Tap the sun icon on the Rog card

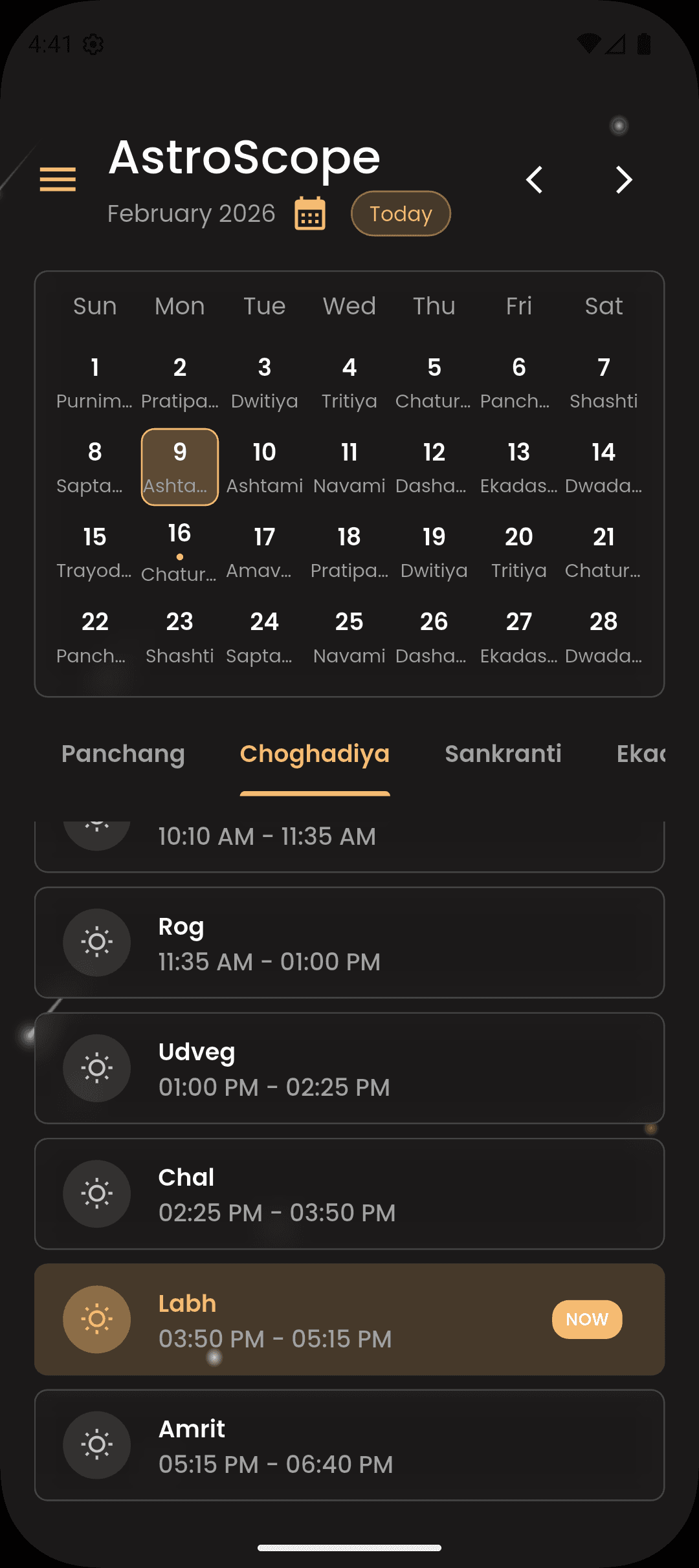(96, 942)
